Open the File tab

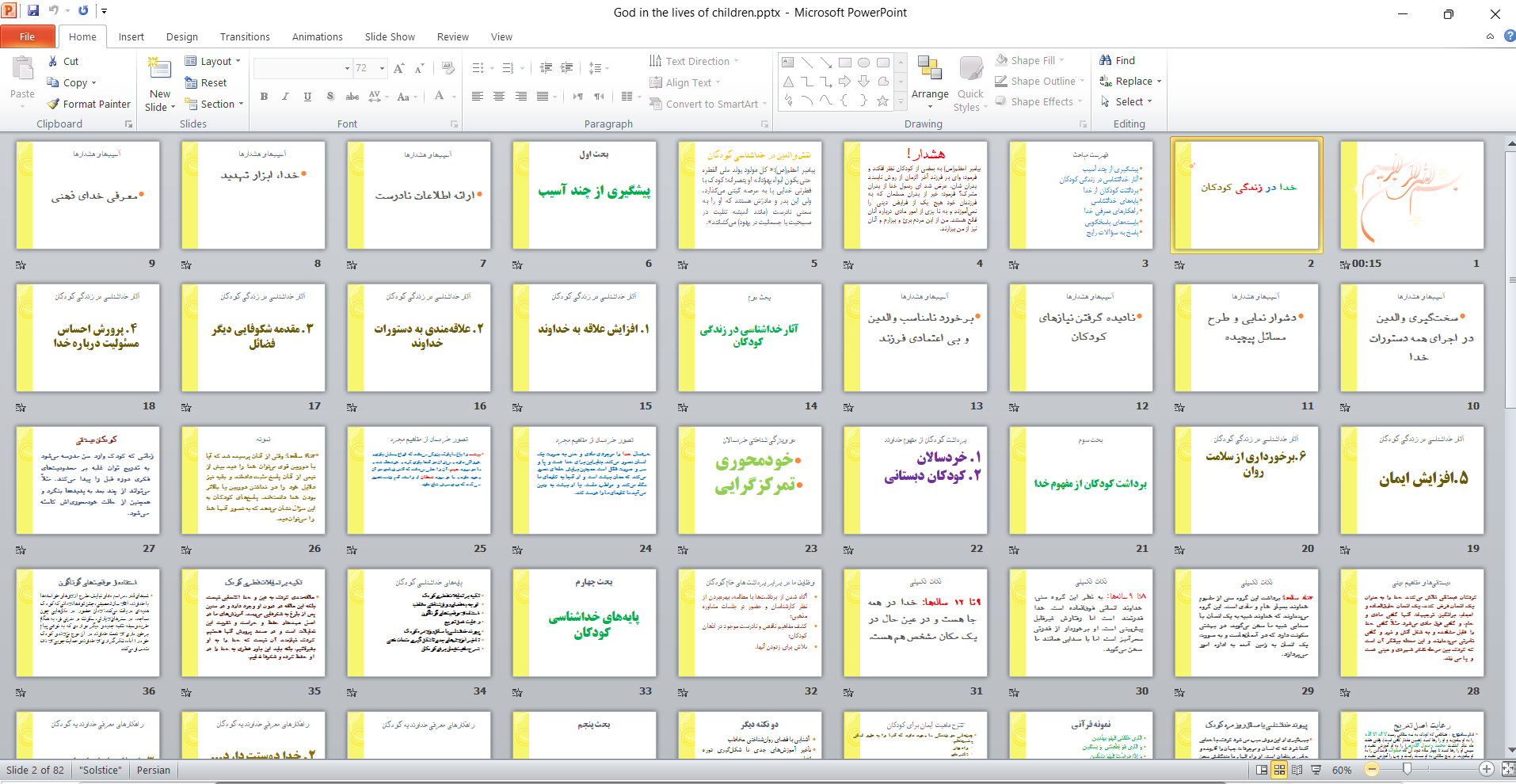click(x=28, y=36)
